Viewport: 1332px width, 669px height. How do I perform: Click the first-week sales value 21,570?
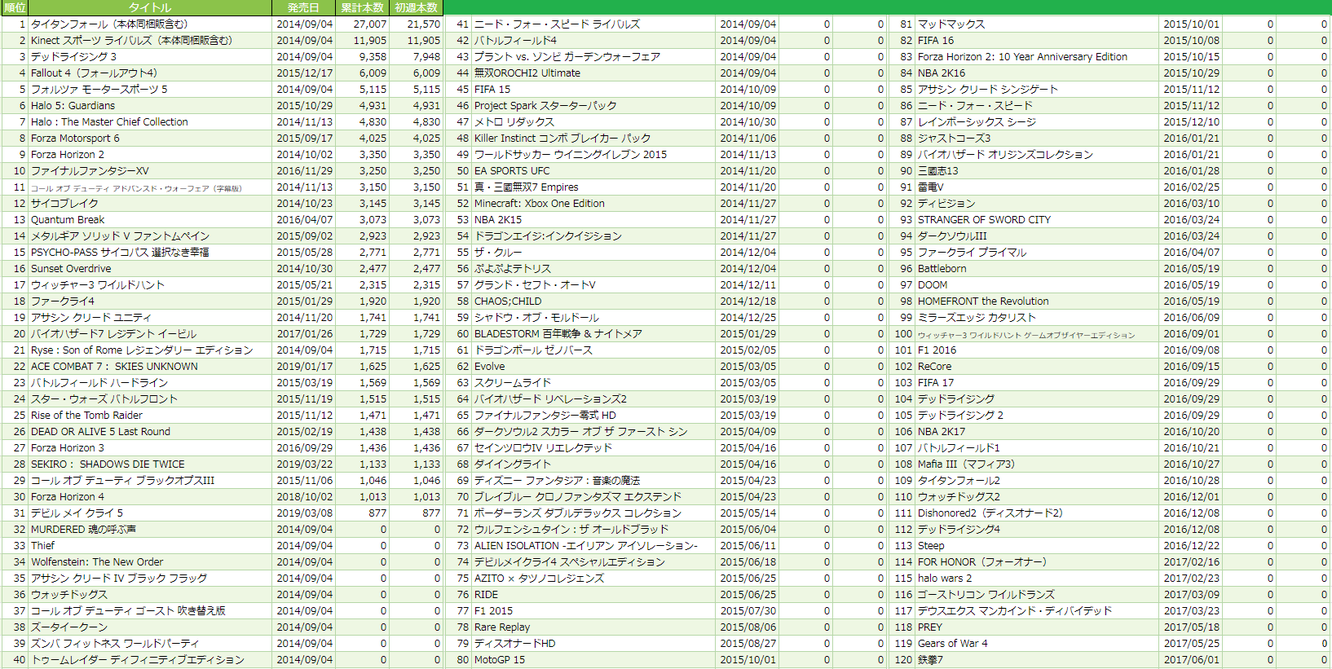point(423,24)
